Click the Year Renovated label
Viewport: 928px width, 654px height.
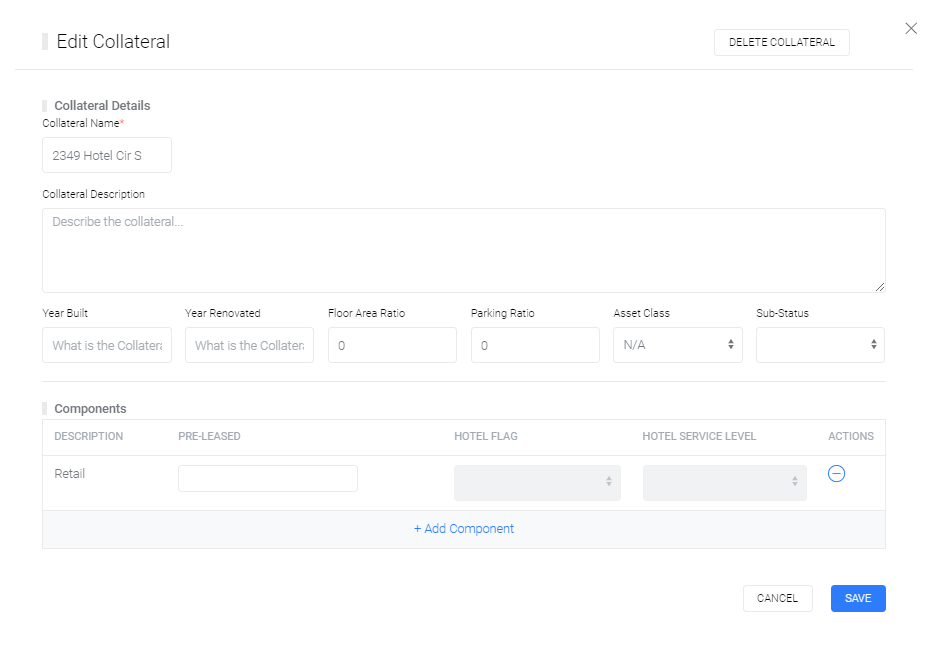click(x=223, y=313)
